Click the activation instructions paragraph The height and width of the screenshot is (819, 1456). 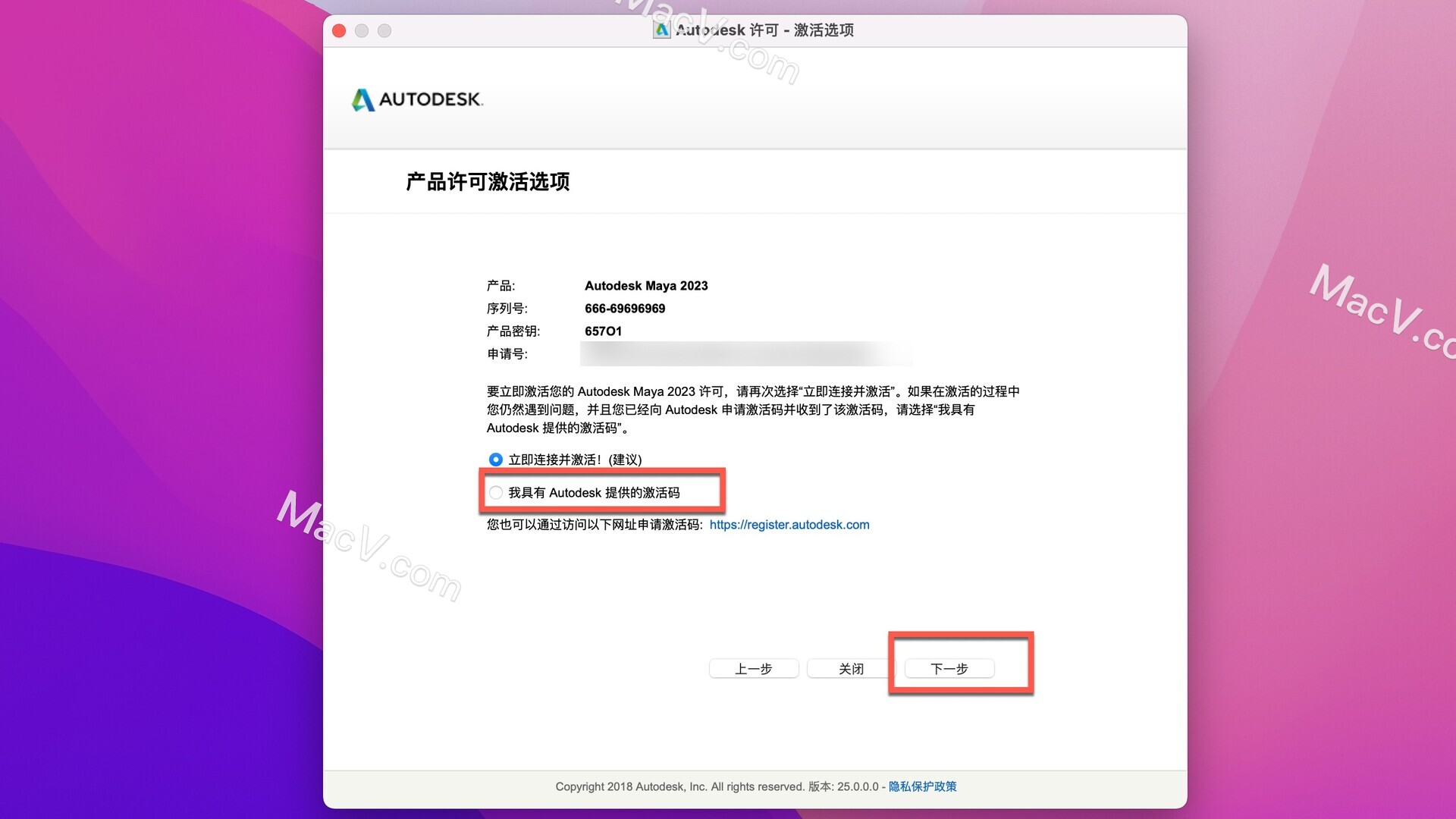[753, 409]
